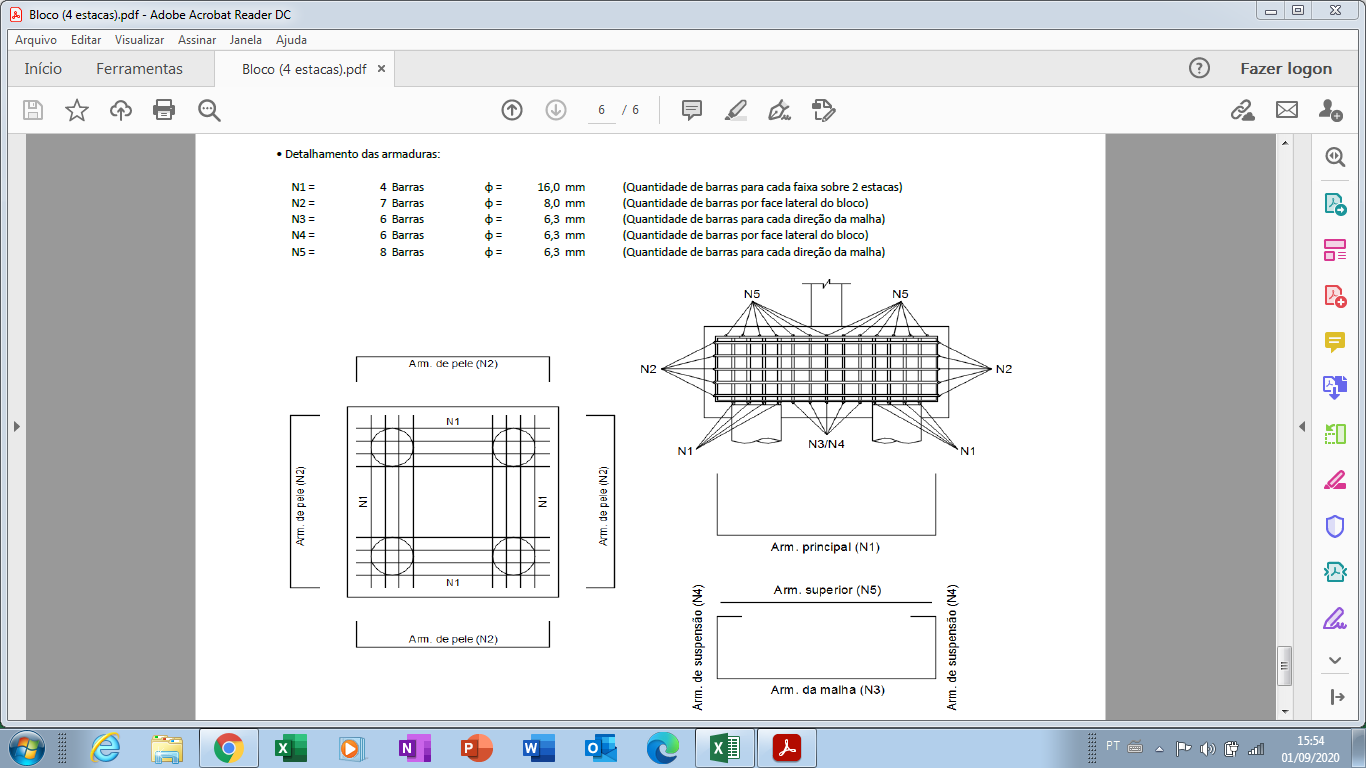This screenshot has width=1366, height=768.
Task: Open Export PDF tool in right pane
Action: [x=1335, y=204]
